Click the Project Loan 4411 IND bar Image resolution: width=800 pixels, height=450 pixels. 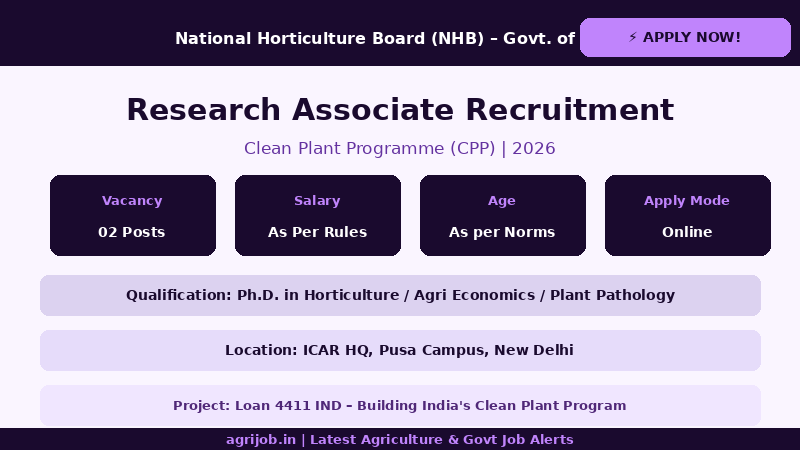(401, 406)
